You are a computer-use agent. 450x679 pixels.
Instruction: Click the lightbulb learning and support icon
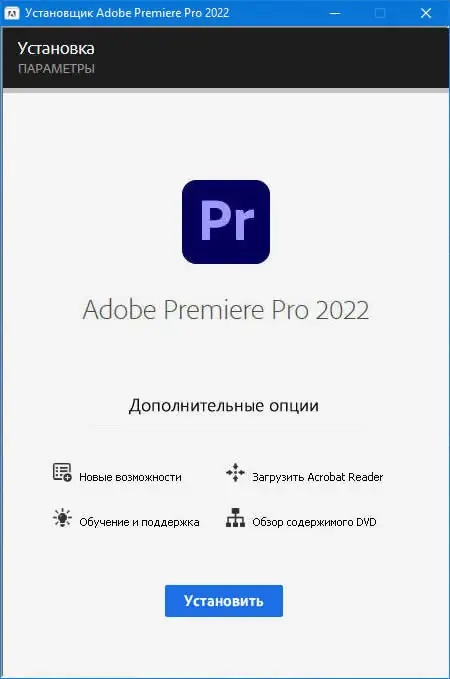tap(62, 517)
